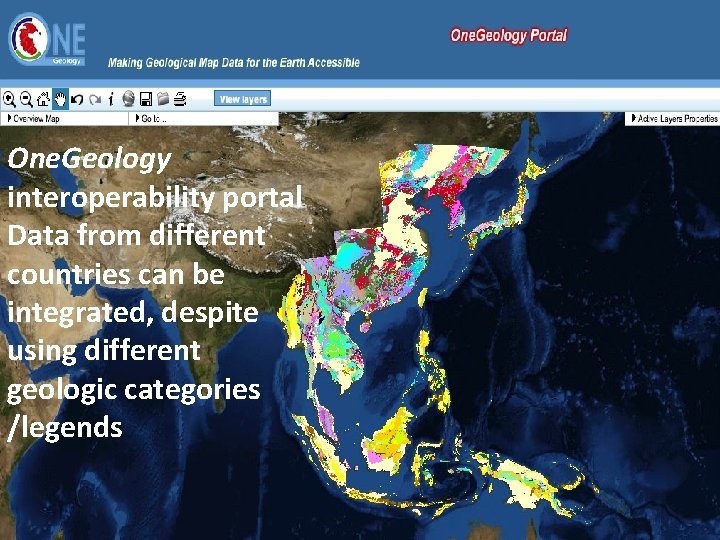
Task: Click the OneGeology Portal title
Action: (x=509, y=35)
